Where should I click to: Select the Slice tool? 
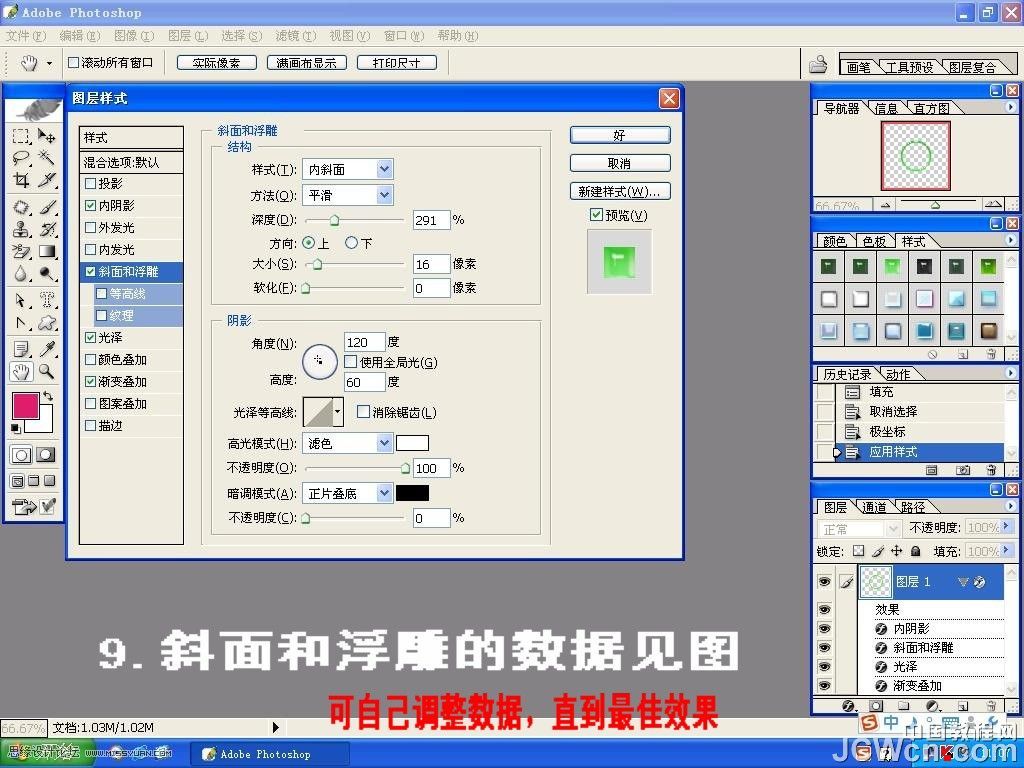[x=46, y=180]
